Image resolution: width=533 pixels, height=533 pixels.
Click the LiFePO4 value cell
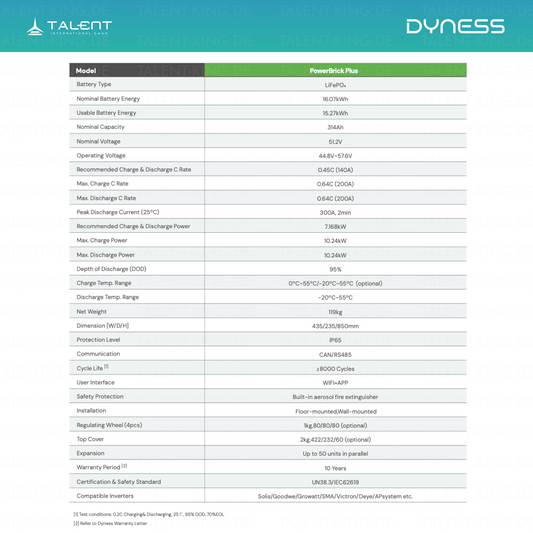point(335,85)
